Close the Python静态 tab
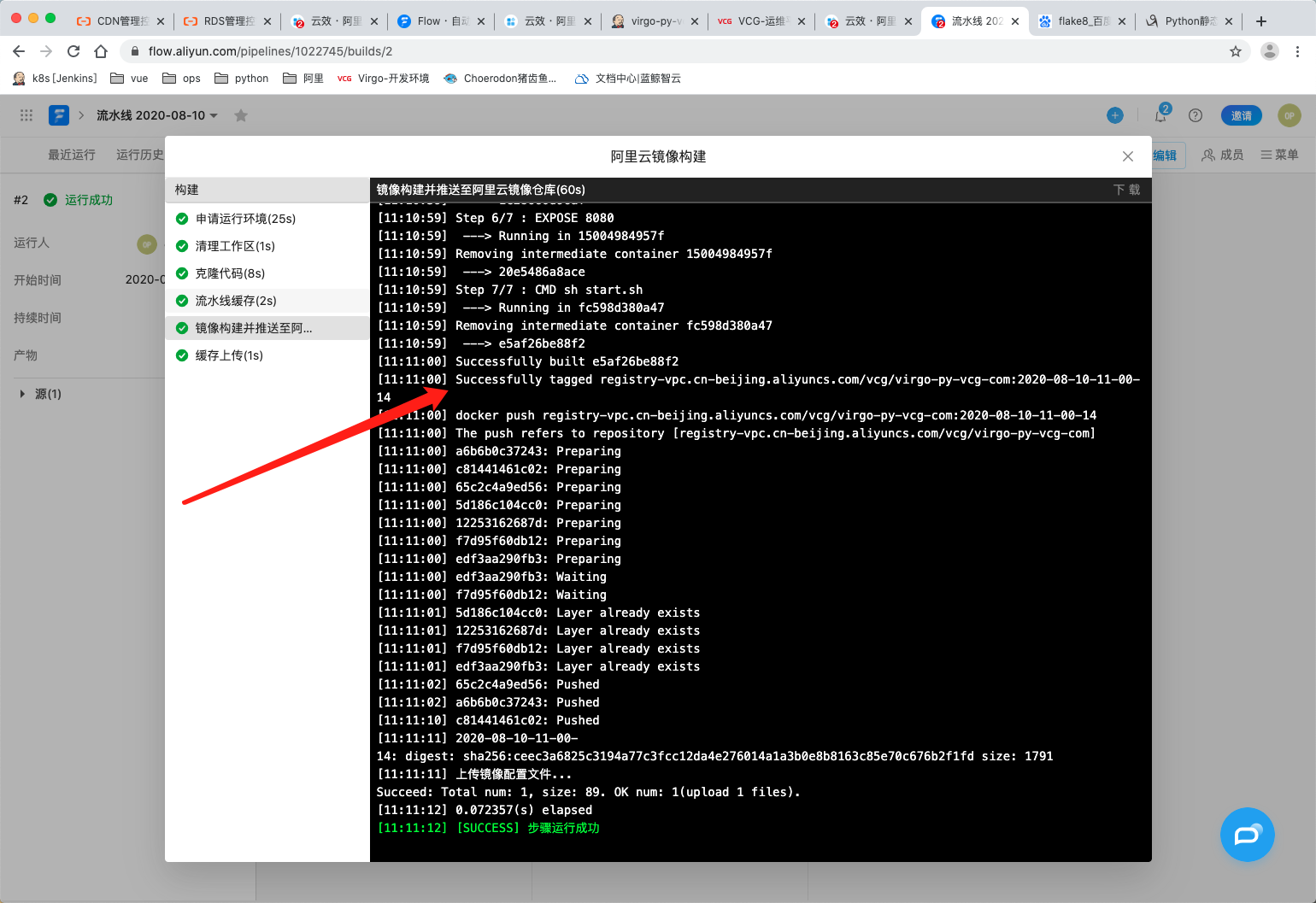1316x903 pixels. point(1229,21)
